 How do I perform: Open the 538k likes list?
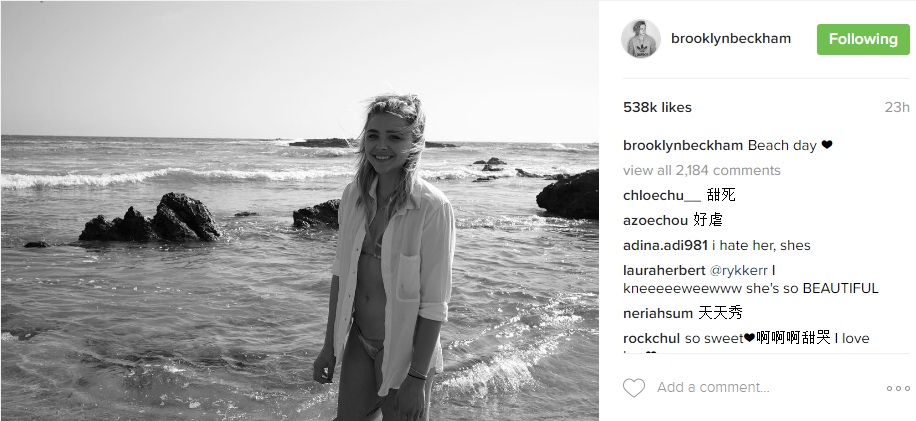pos(657,107)
